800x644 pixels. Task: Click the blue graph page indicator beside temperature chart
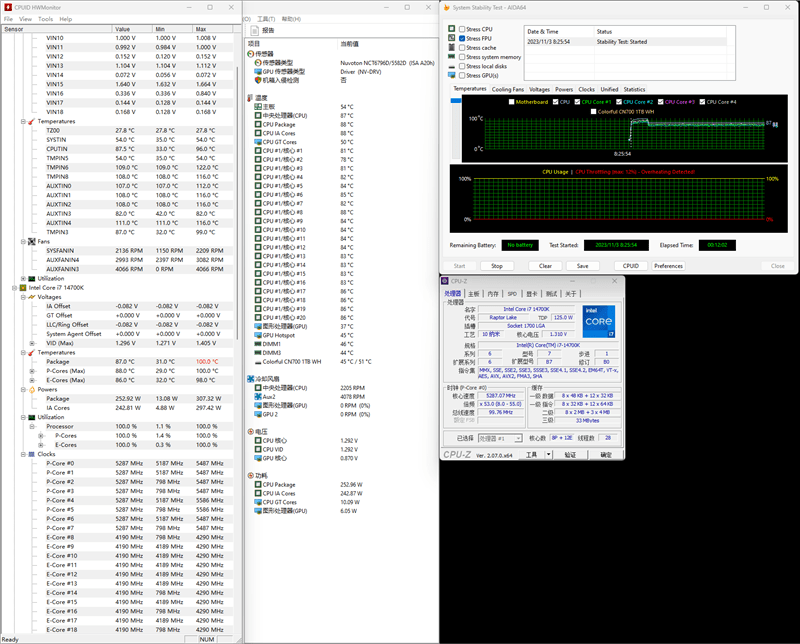(x=456, y=101)
